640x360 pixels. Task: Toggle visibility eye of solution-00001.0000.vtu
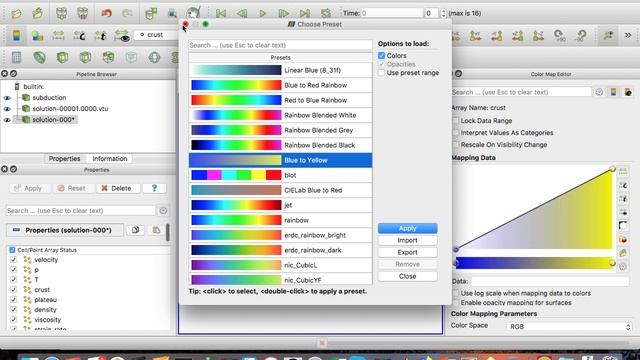click(7, 109)
